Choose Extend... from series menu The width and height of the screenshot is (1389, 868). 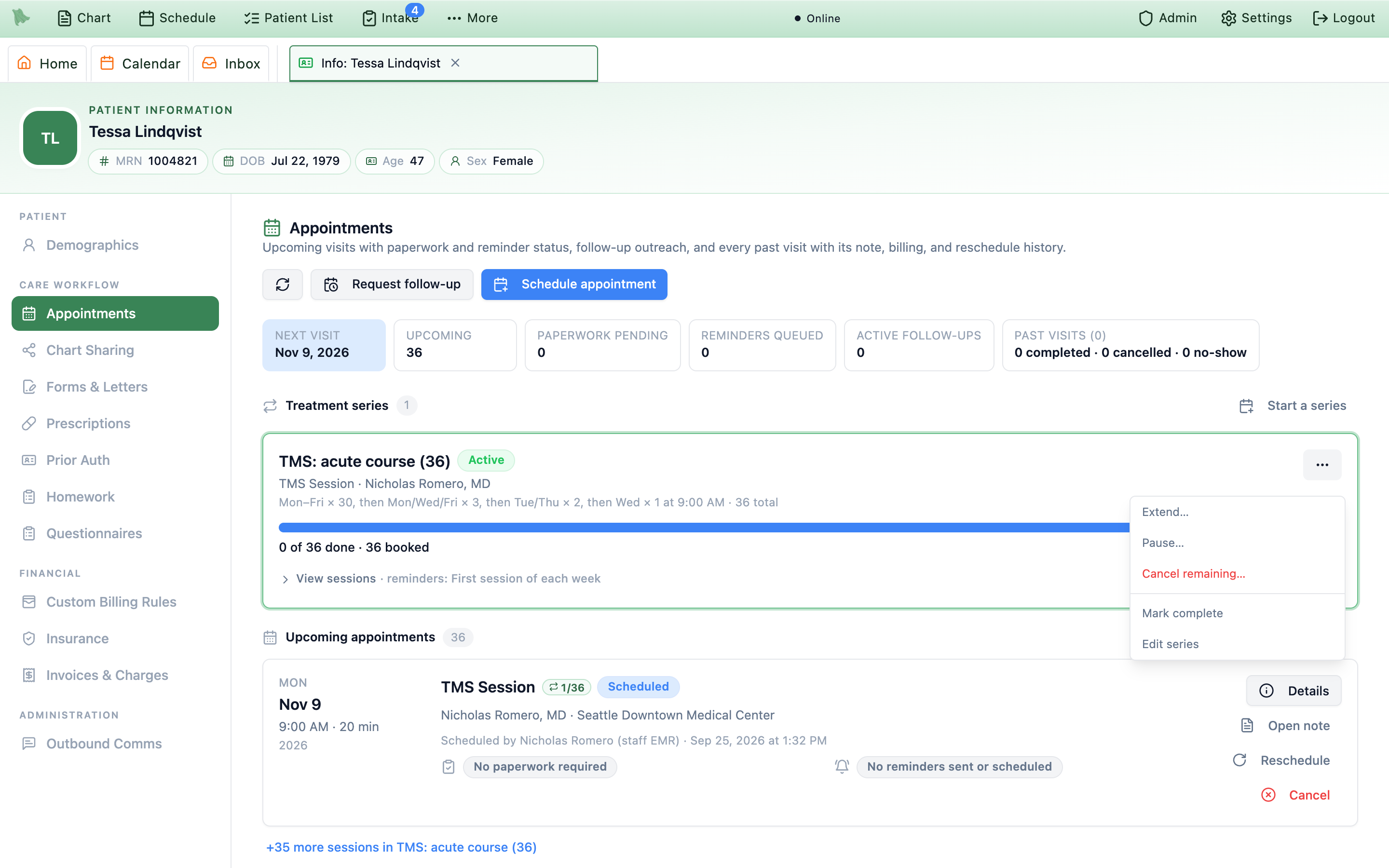1237,512
